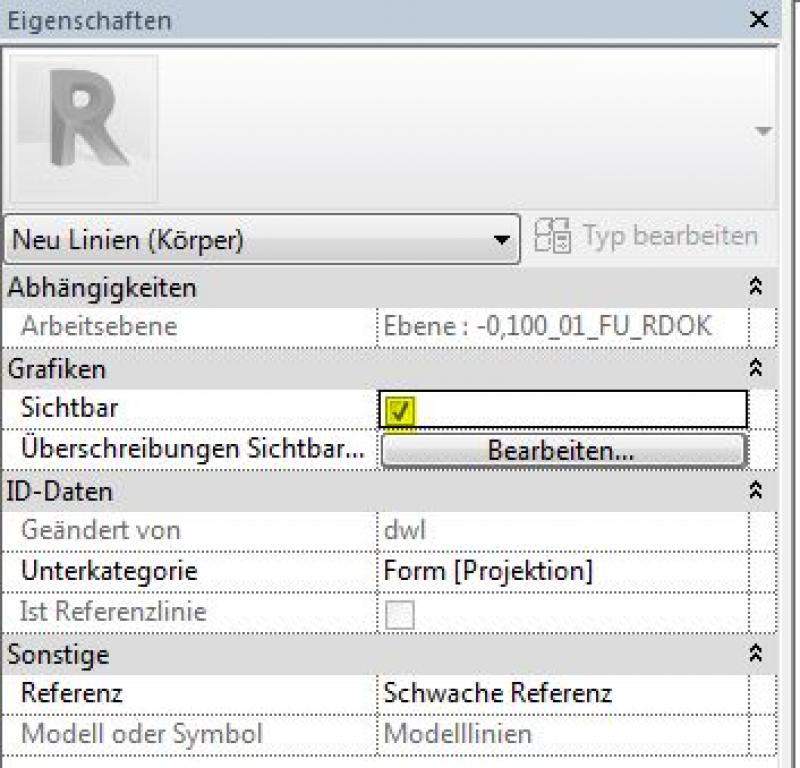
Task: Click the Eigenschaften title bar
Action: 300,20
